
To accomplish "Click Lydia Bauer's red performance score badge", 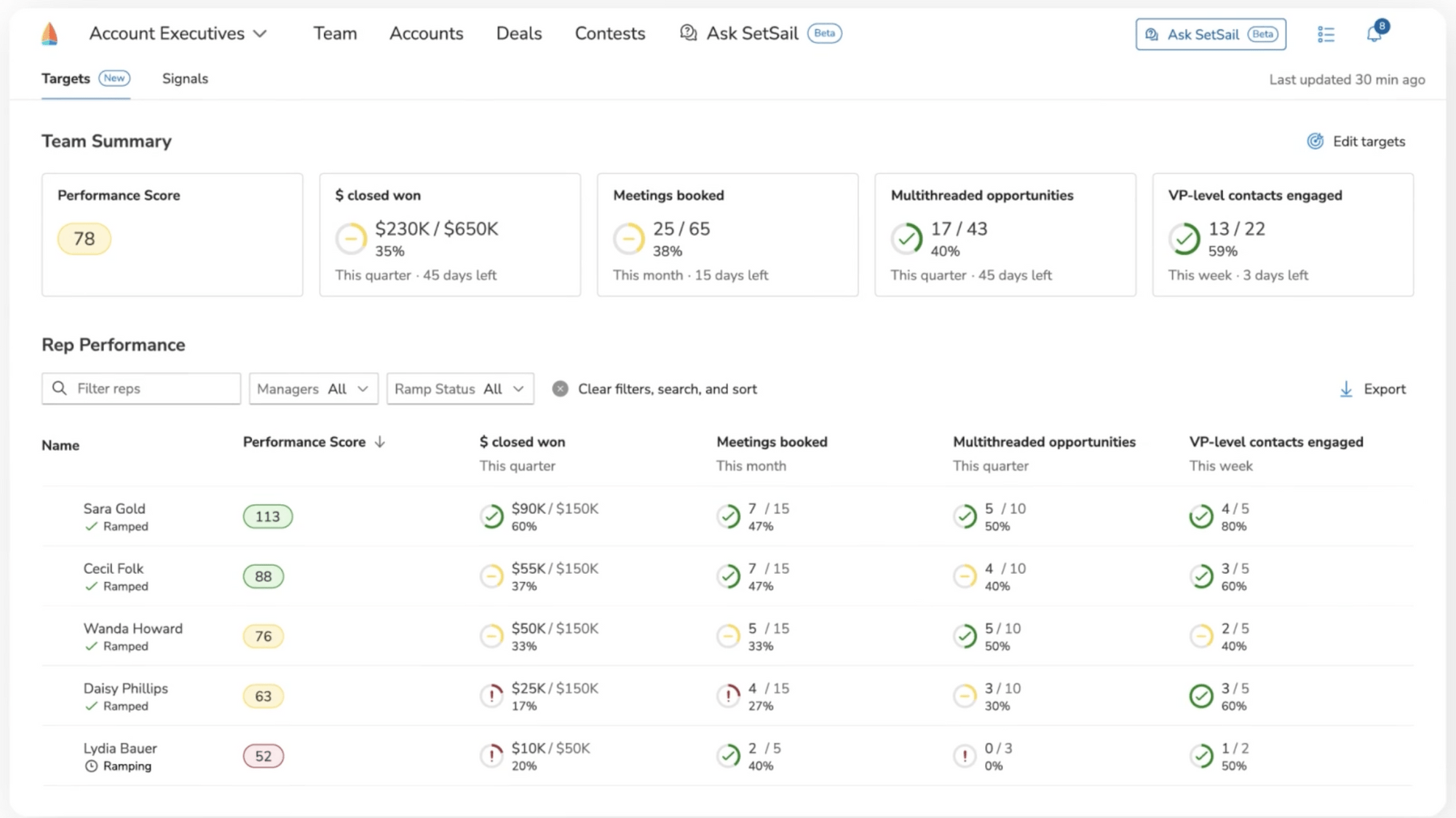I will coord(263,755).
